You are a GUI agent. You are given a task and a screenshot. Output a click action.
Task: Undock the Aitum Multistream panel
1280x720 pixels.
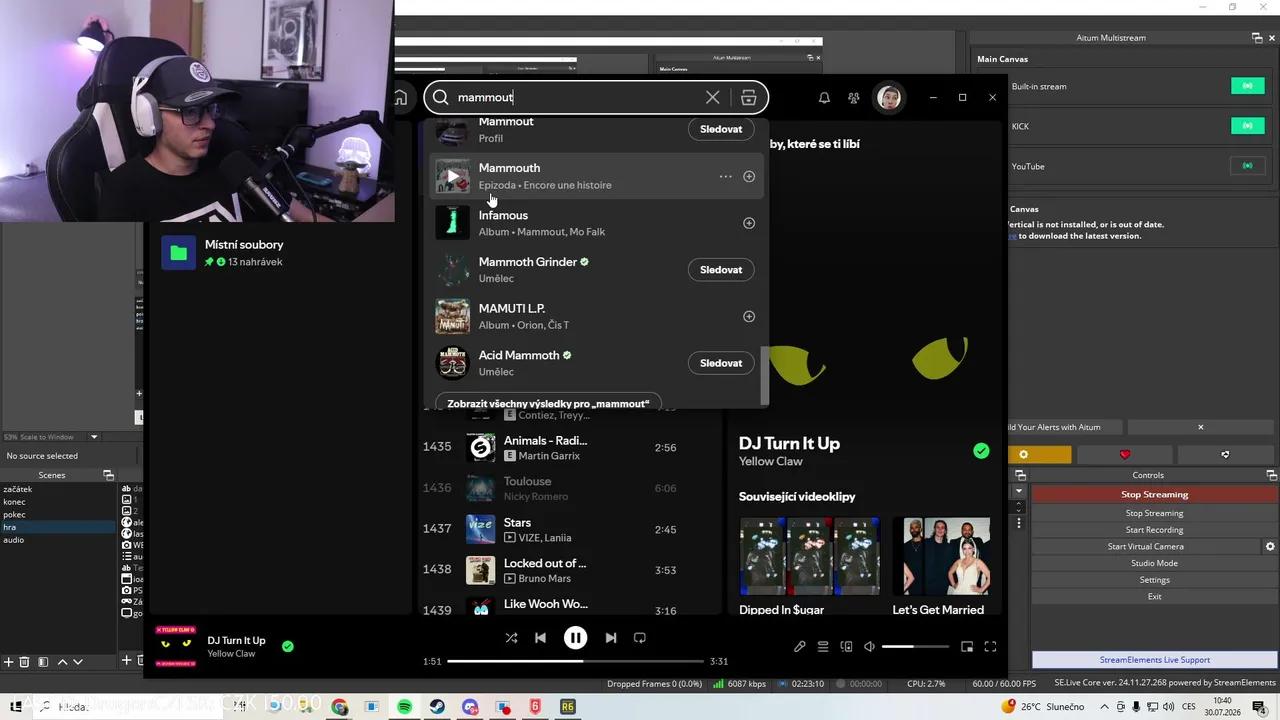click(1257, 38)
